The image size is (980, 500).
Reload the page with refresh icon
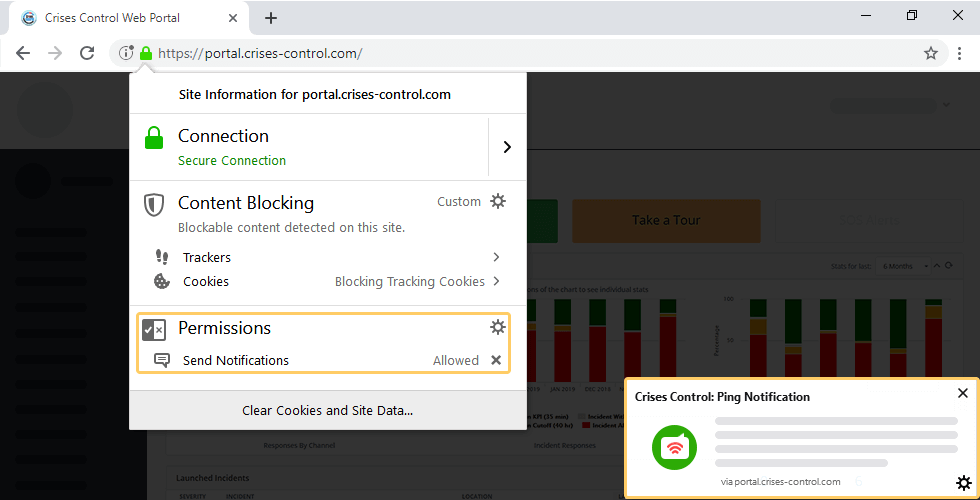88,53
